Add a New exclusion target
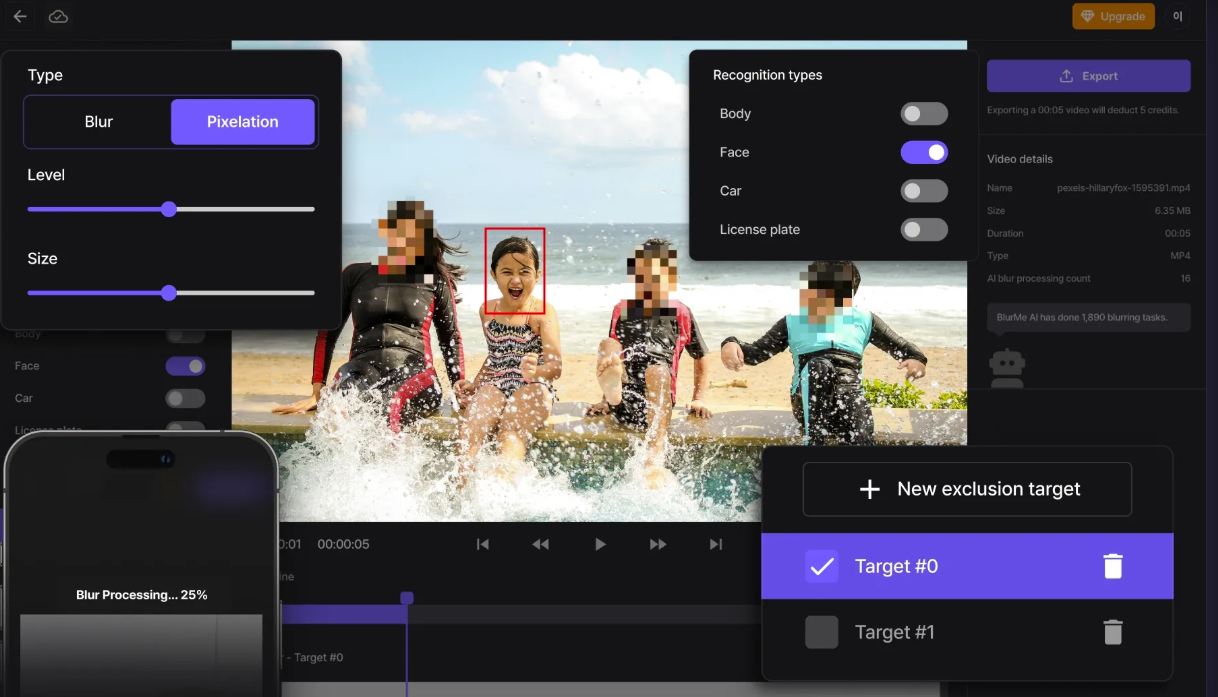 967,489
